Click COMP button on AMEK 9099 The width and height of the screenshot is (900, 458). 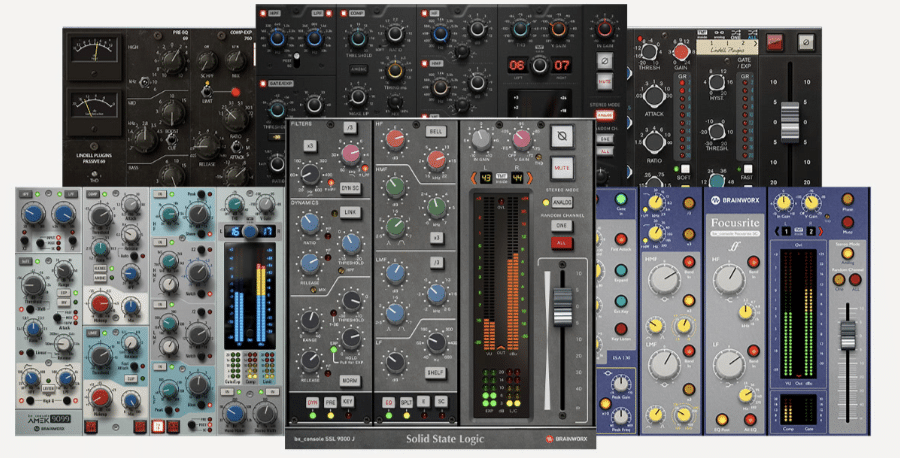[93, 195]
